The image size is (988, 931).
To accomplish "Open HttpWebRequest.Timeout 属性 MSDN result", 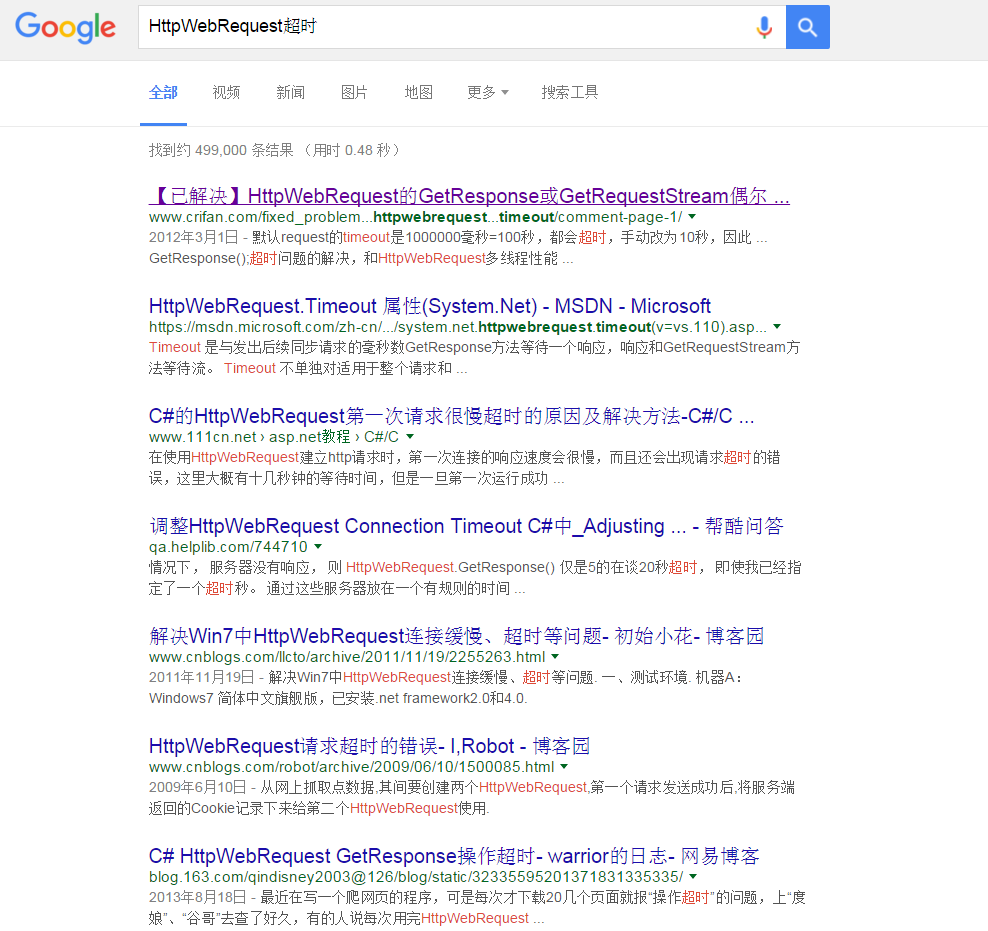I will (x=430, y=306).
